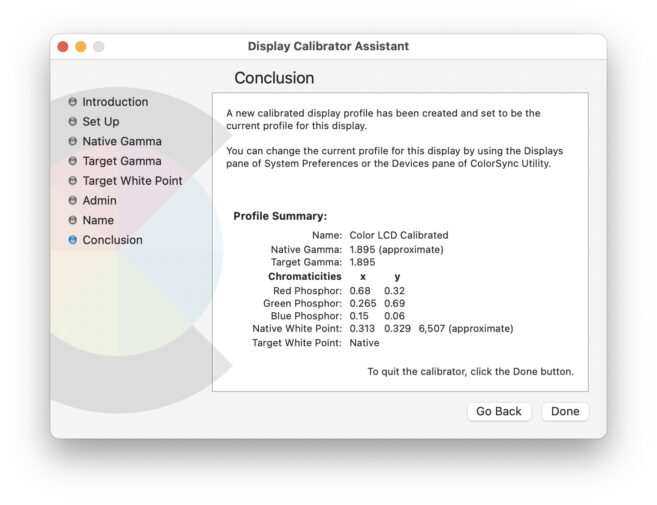Select the Name step bullet icon

click(73, 220)
